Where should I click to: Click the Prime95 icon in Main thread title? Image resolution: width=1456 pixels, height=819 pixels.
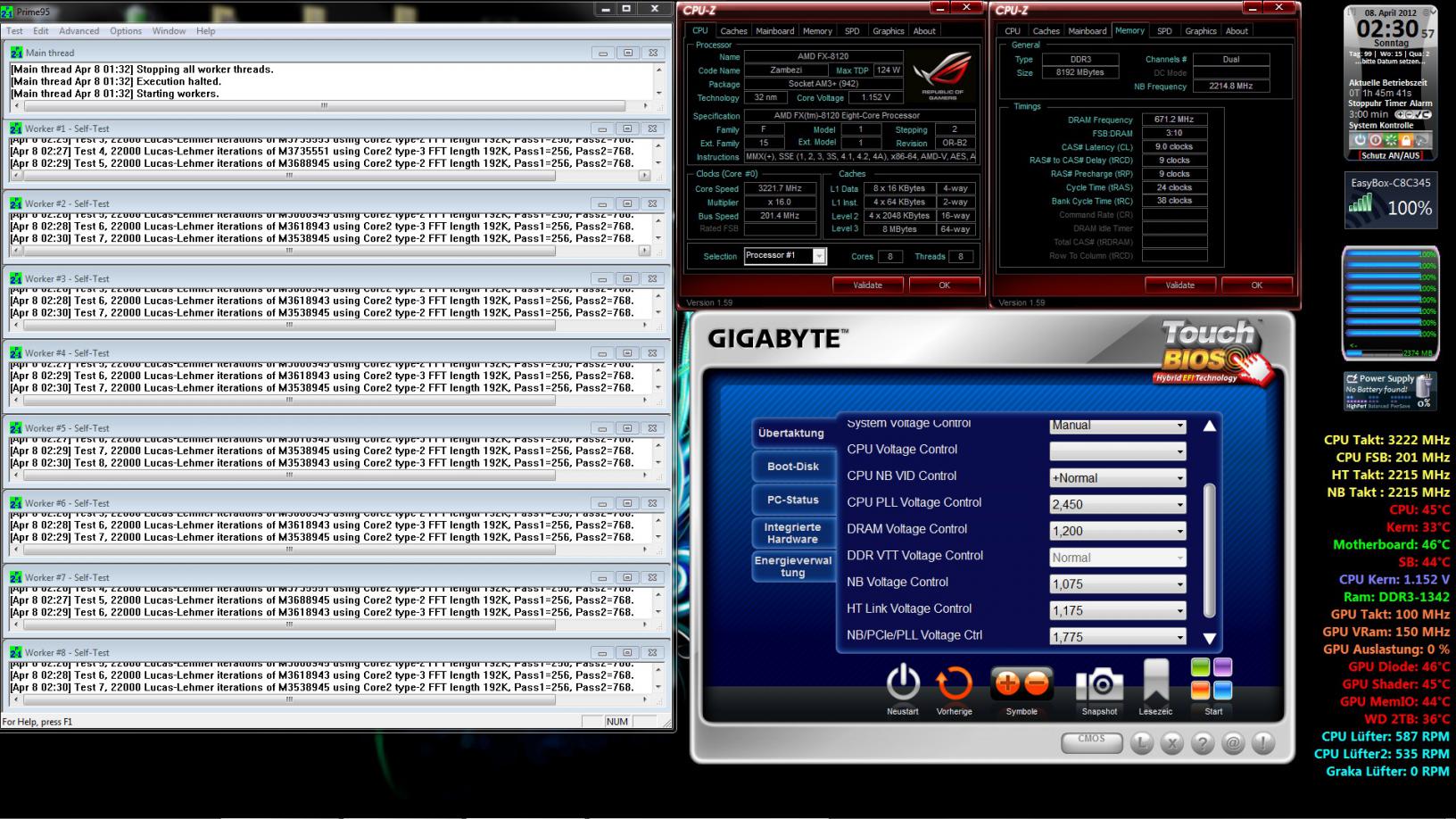tap(16, 53)
